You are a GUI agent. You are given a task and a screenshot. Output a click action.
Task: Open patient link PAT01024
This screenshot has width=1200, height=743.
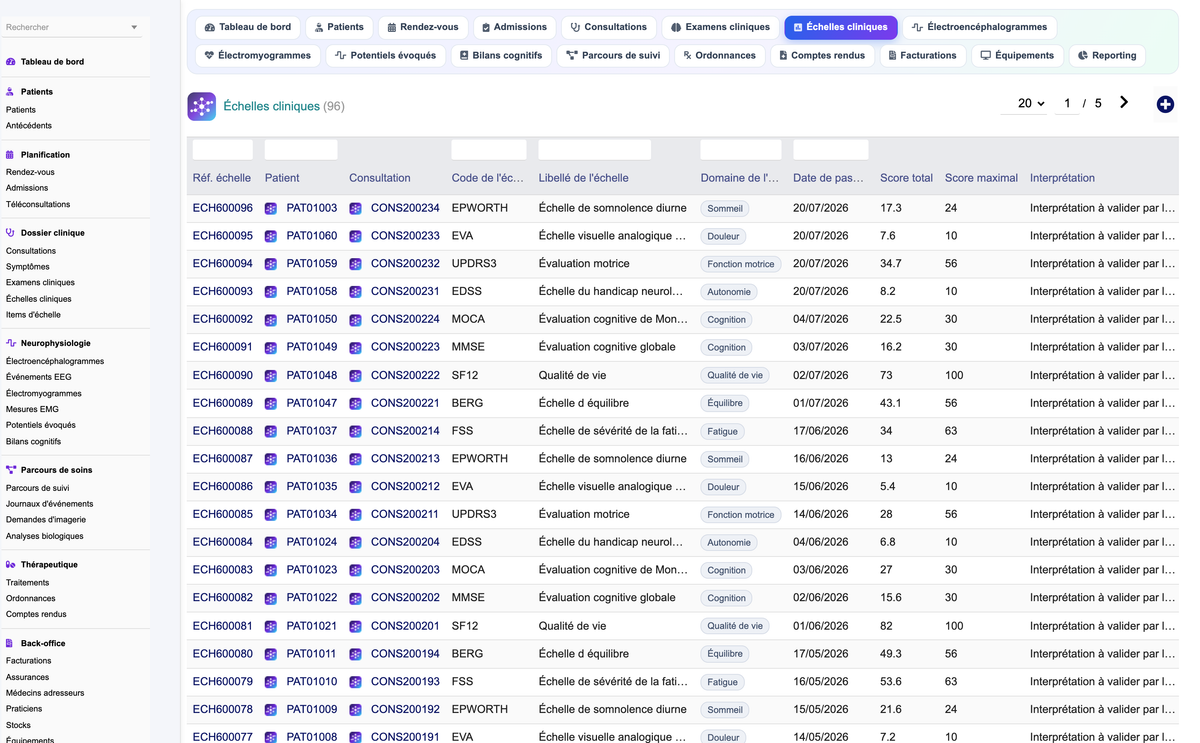tap(312, 542)
